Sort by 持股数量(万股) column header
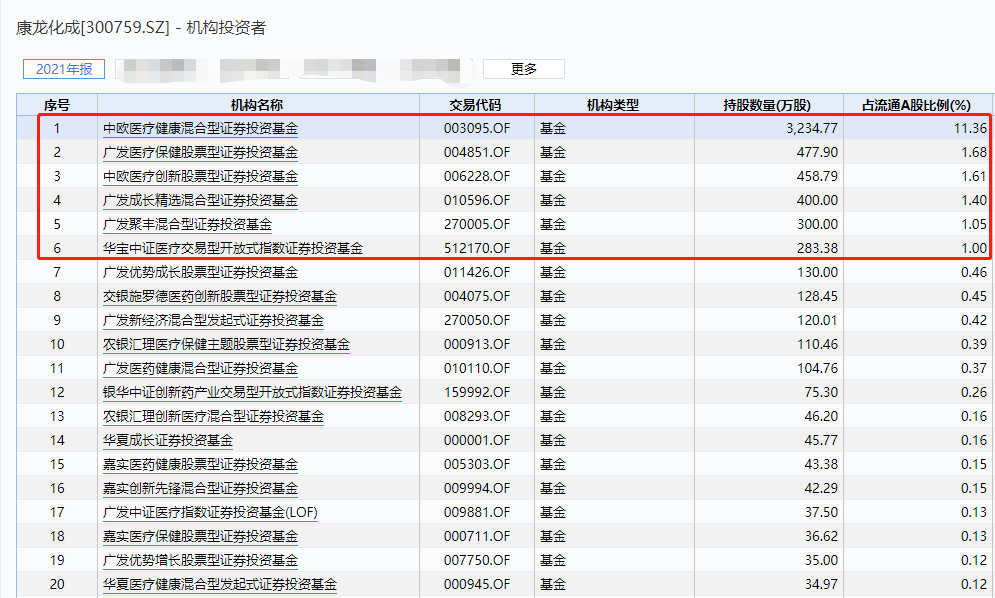Image resolution: width=995 pixels, height=598 pixels. 768,104
